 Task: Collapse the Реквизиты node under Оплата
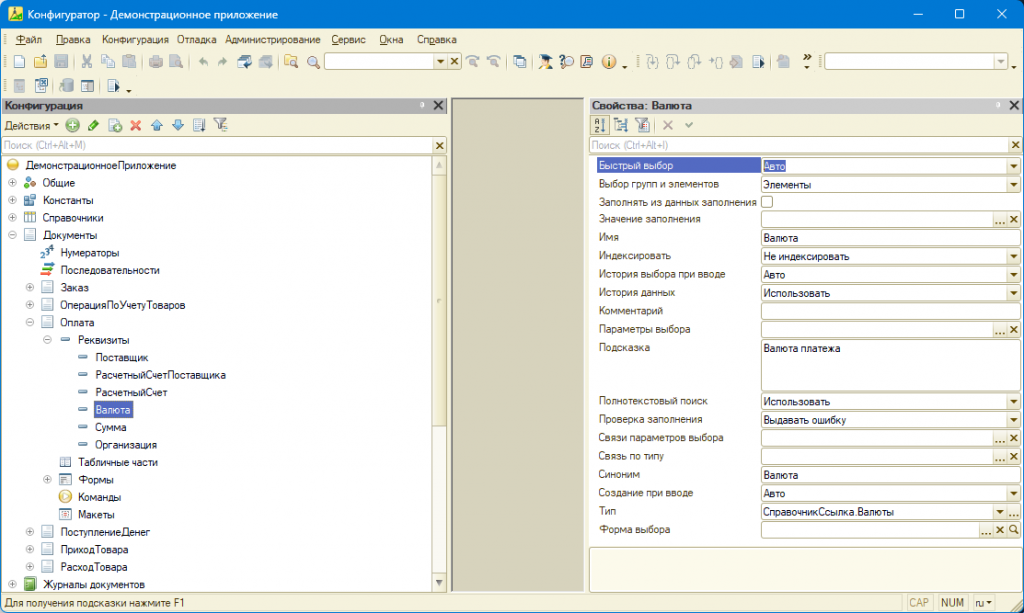(47, 340)
